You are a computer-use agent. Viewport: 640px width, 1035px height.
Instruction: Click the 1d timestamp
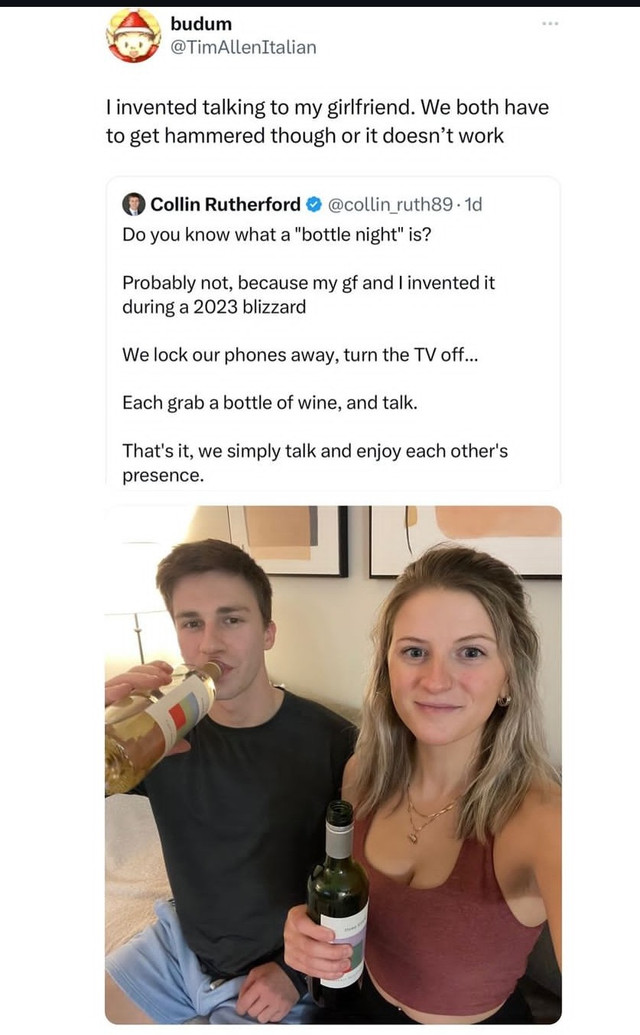(473, 204)
